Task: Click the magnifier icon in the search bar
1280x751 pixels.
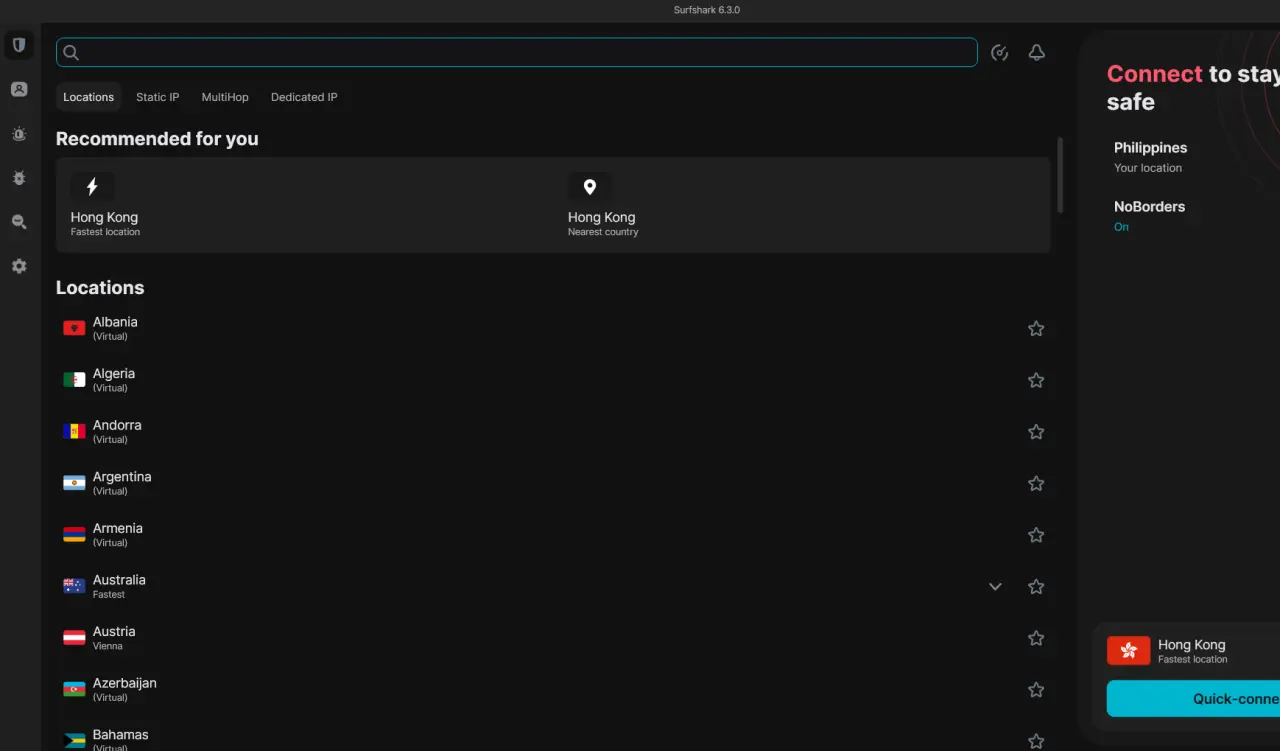Action: [x=71, y=53]
